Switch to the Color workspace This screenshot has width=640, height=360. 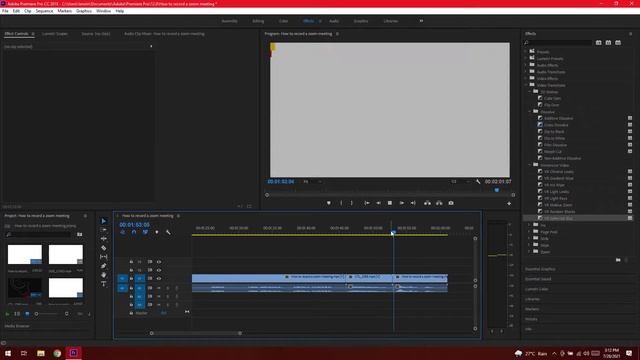tap(284, 21)
